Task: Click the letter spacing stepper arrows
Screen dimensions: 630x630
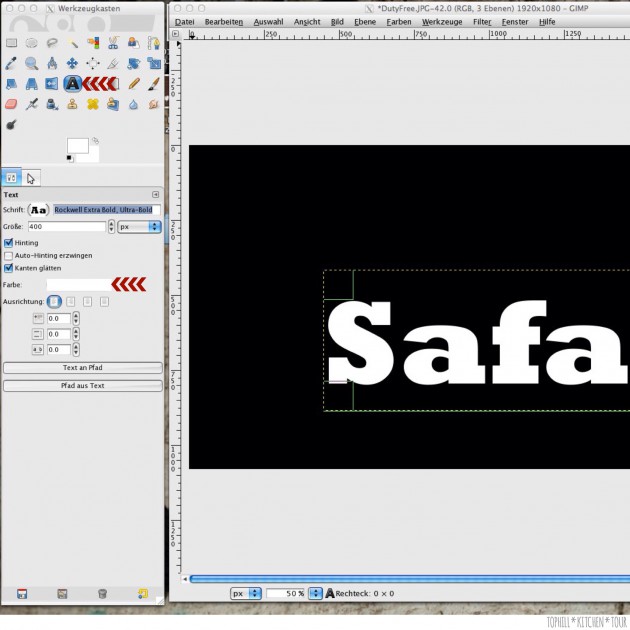Action: coord(76,350)
